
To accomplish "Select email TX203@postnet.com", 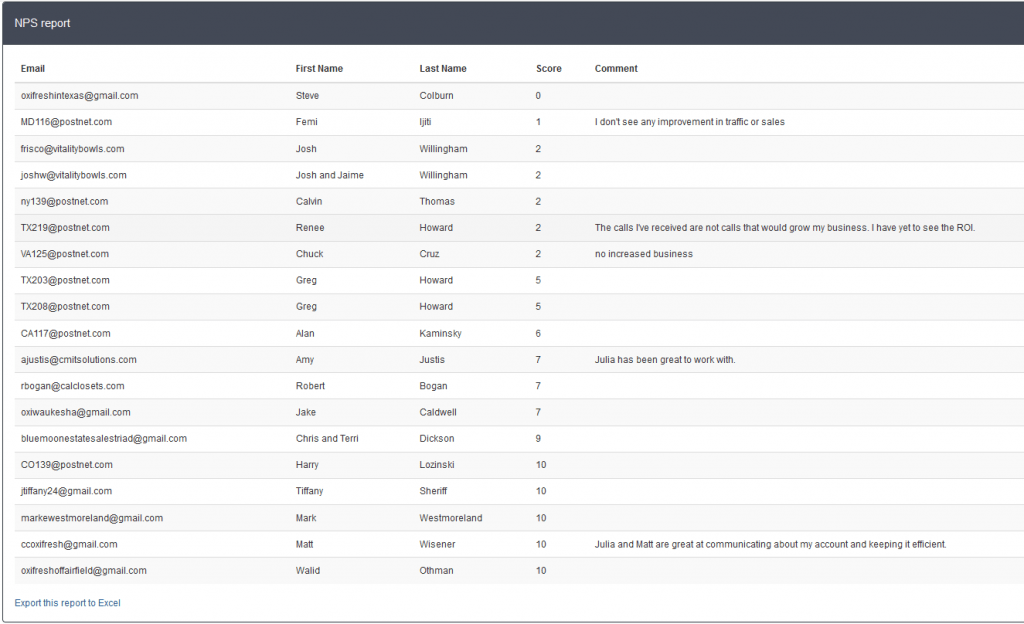I will tap(65, 280).
